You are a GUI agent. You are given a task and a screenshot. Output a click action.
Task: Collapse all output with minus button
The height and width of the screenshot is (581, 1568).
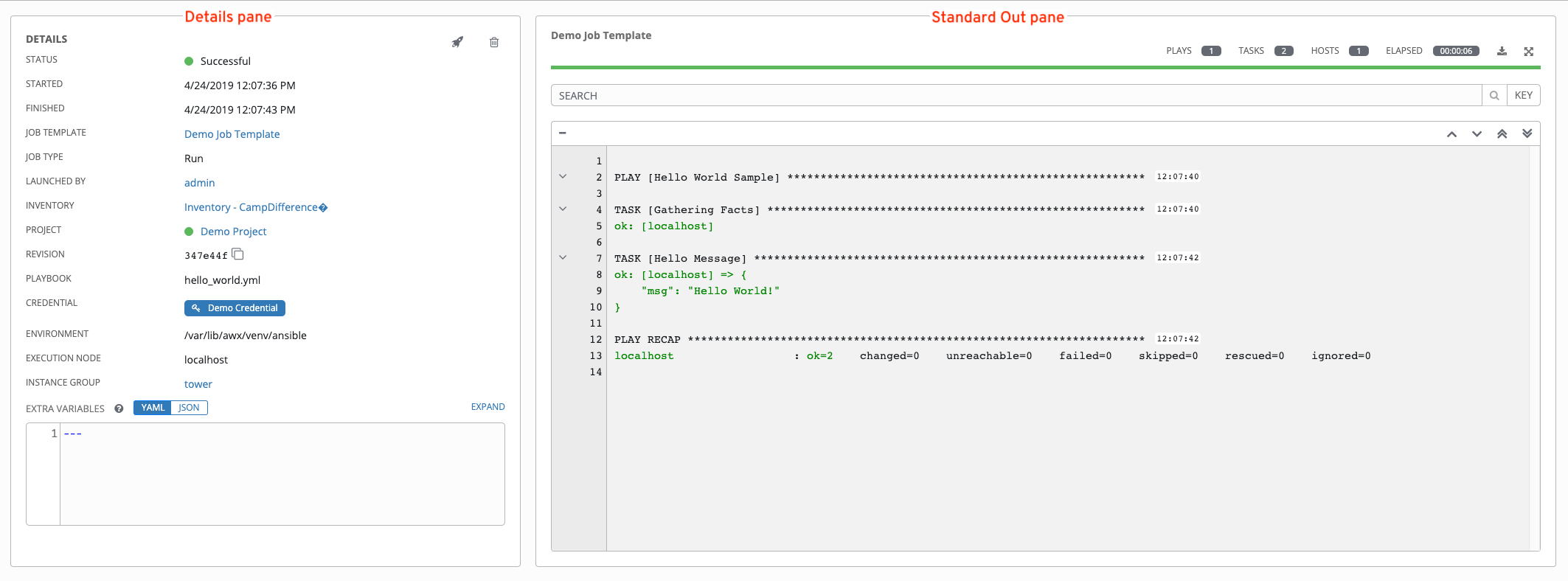point(563,133)
